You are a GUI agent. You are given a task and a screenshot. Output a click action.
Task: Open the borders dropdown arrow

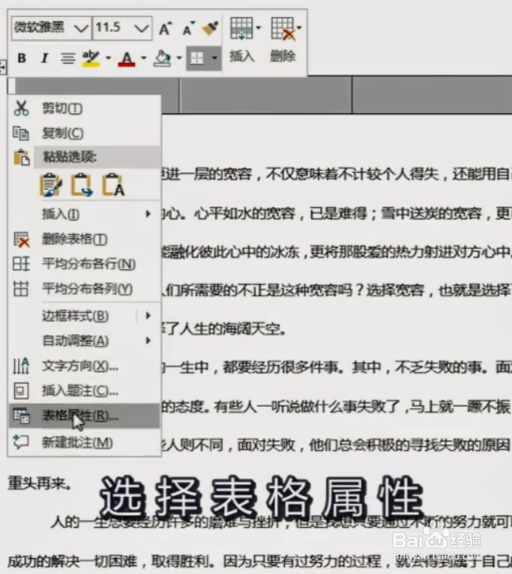tap(214, 58)
